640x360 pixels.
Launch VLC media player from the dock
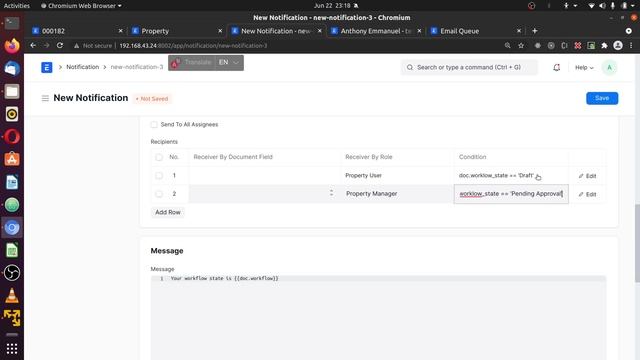[x=12, y=296]
